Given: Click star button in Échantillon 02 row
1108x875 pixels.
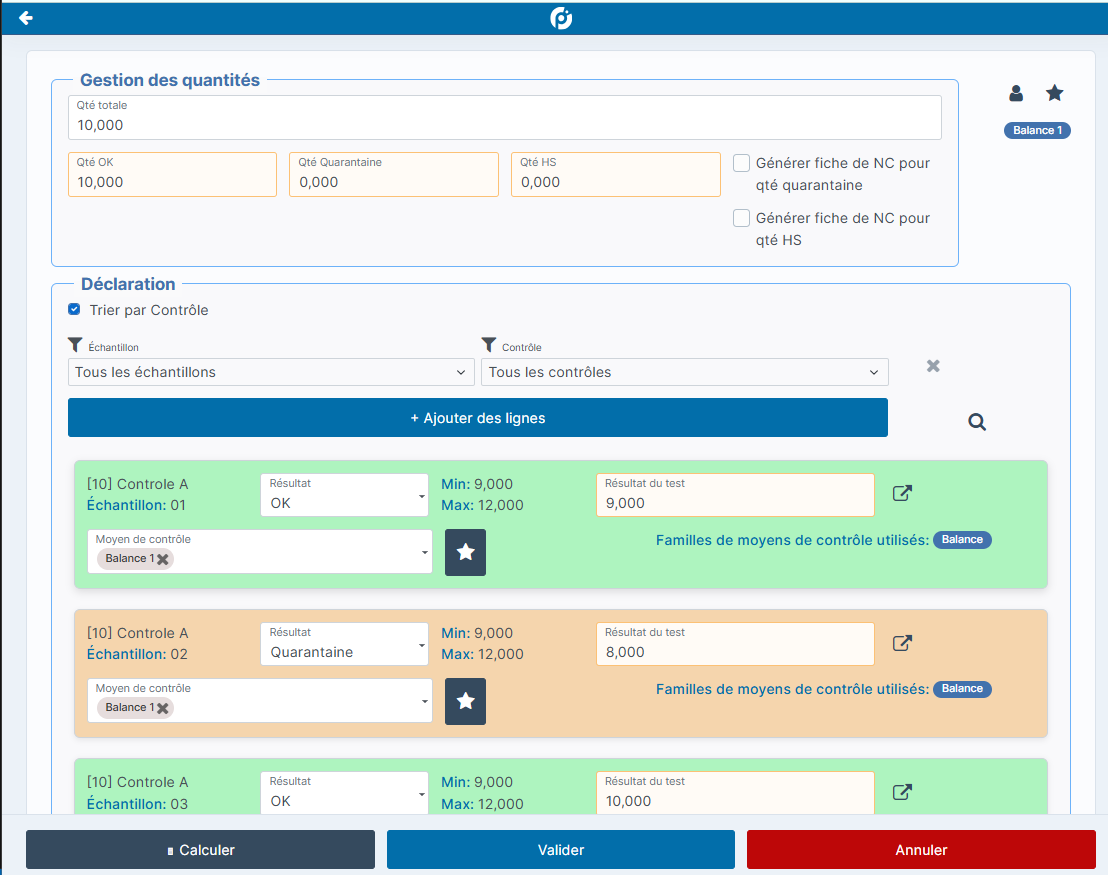Looking at the screenshot, I should (x=465, y=701).
